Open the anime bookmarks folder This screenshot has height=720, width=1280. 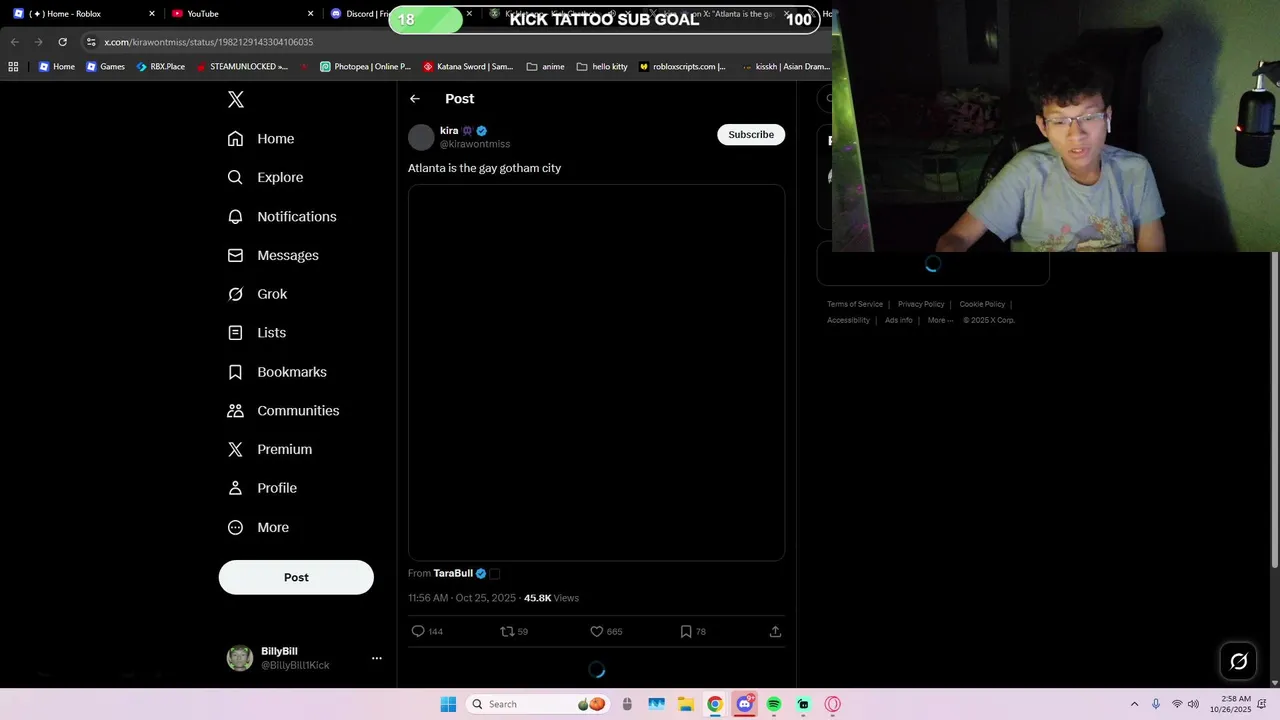546,67
